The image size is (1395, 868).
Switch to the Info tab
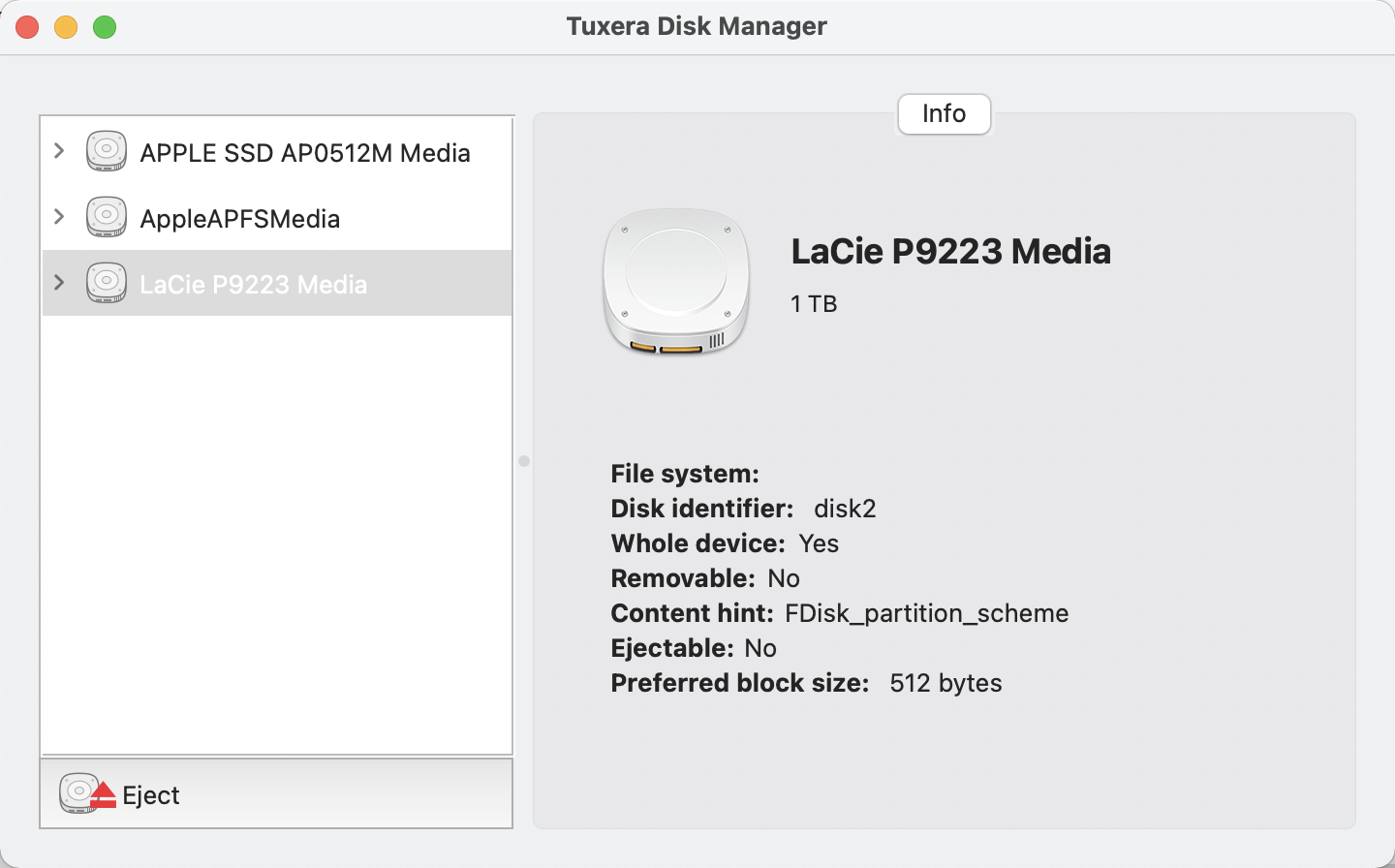944,114
